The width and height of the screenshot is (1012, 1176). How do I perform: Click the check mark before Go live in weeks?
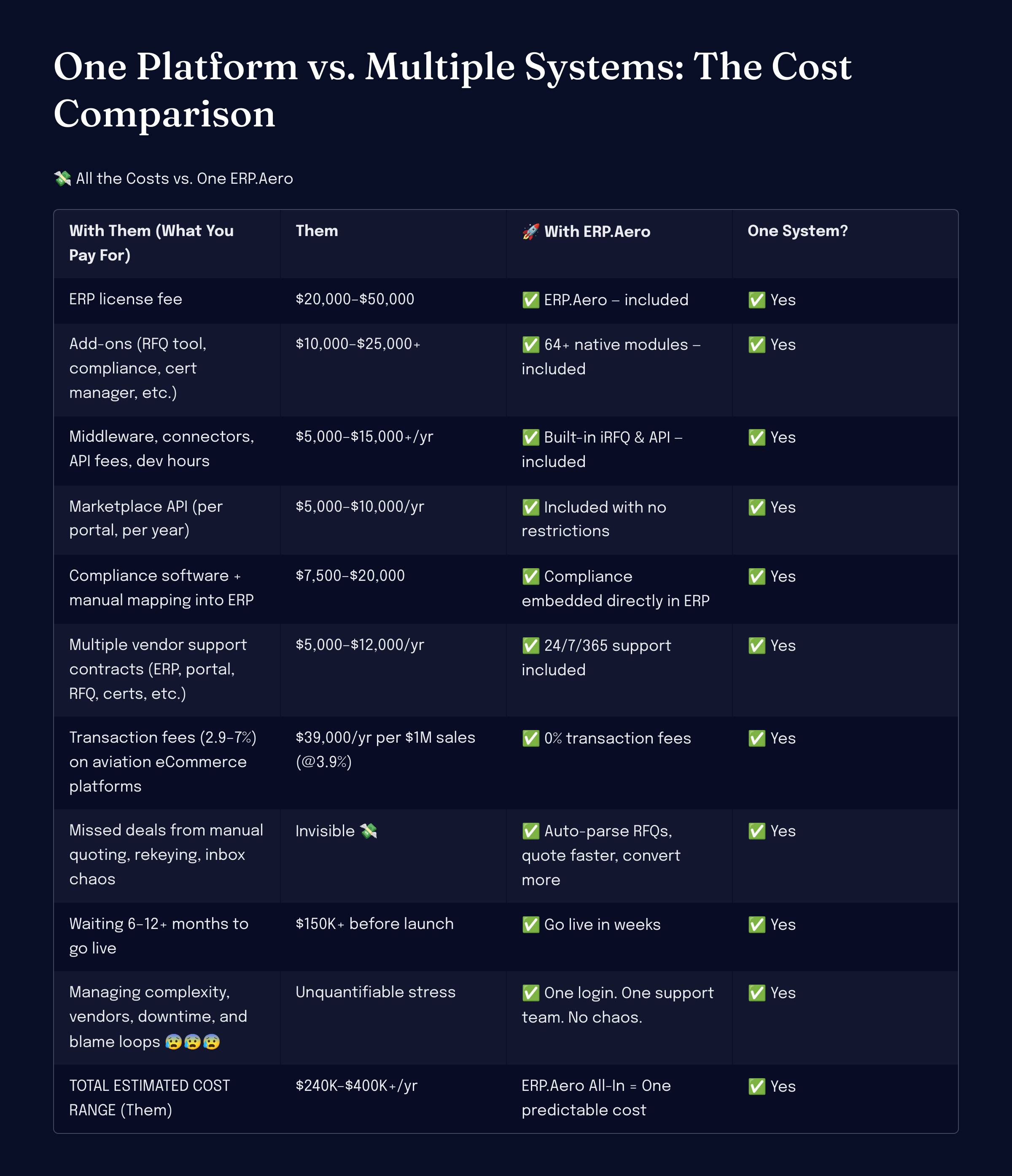[530, 924]
